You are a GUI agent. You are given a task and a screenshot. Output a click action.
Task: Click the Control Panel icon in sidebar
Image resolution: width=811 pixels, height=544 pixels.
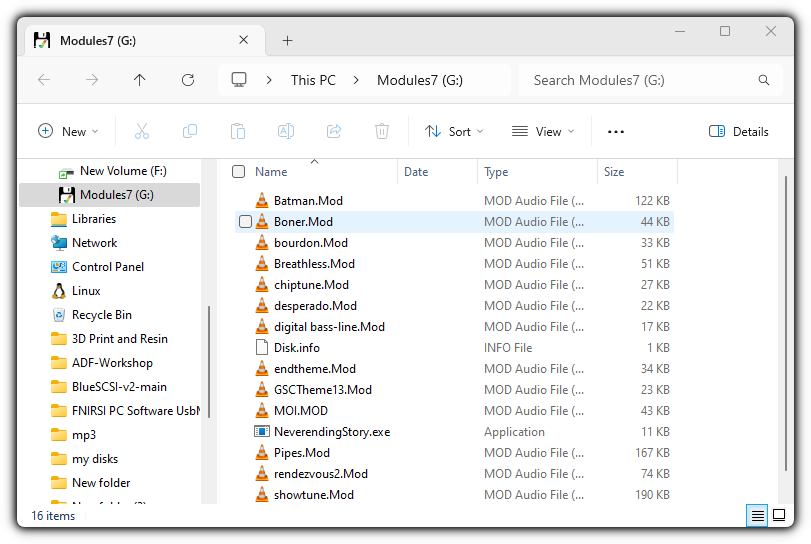click(59, 267)
